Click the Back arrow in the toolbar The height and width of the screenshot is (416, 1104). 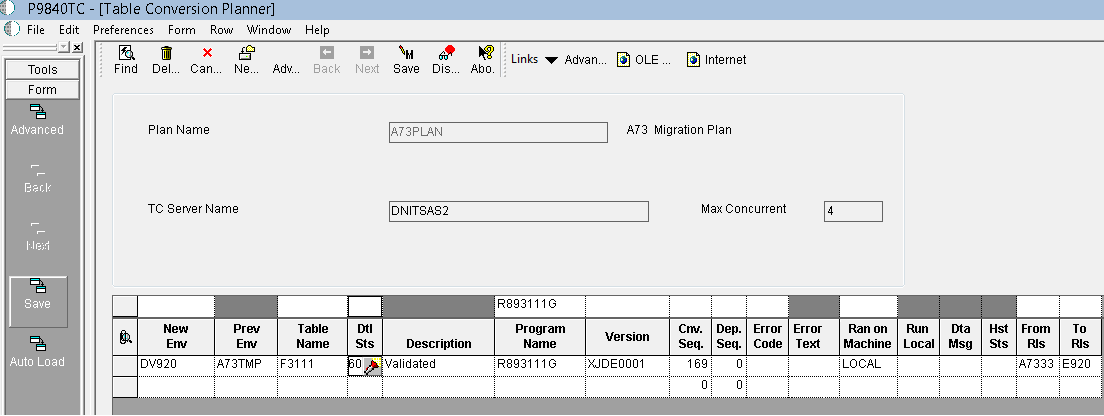(x=327, y=53)
